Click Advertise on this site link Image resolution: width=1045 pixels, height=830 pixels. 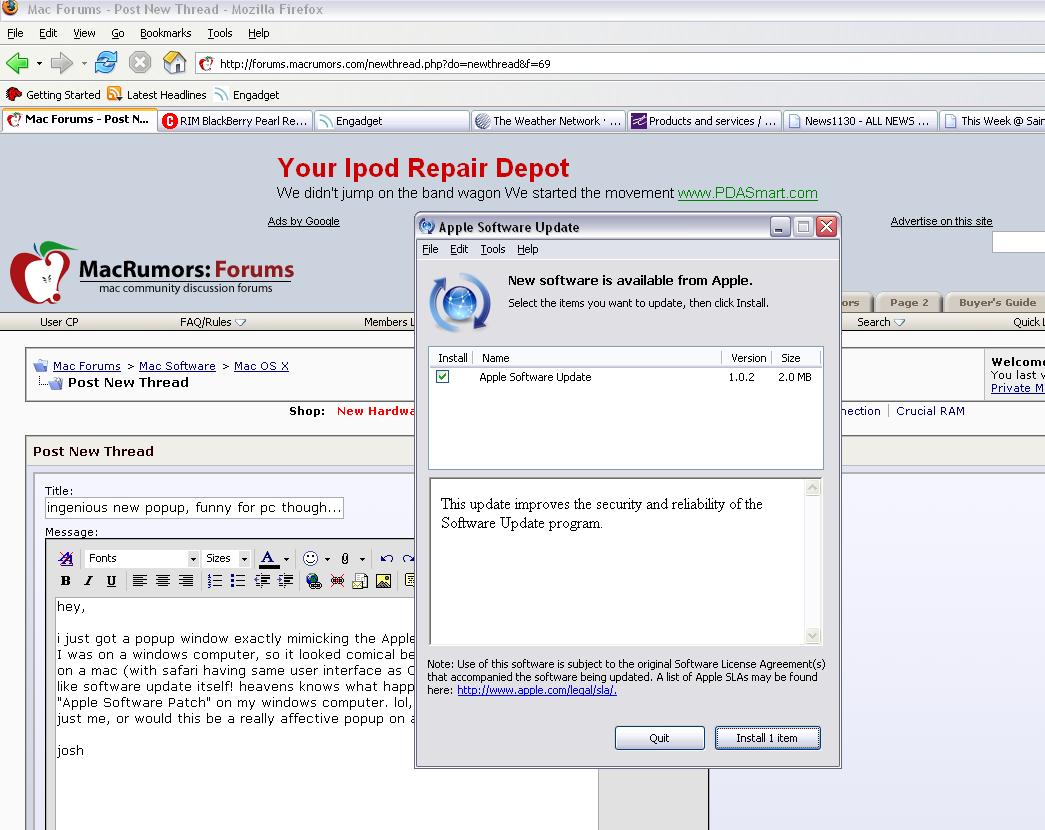point(941,221)
